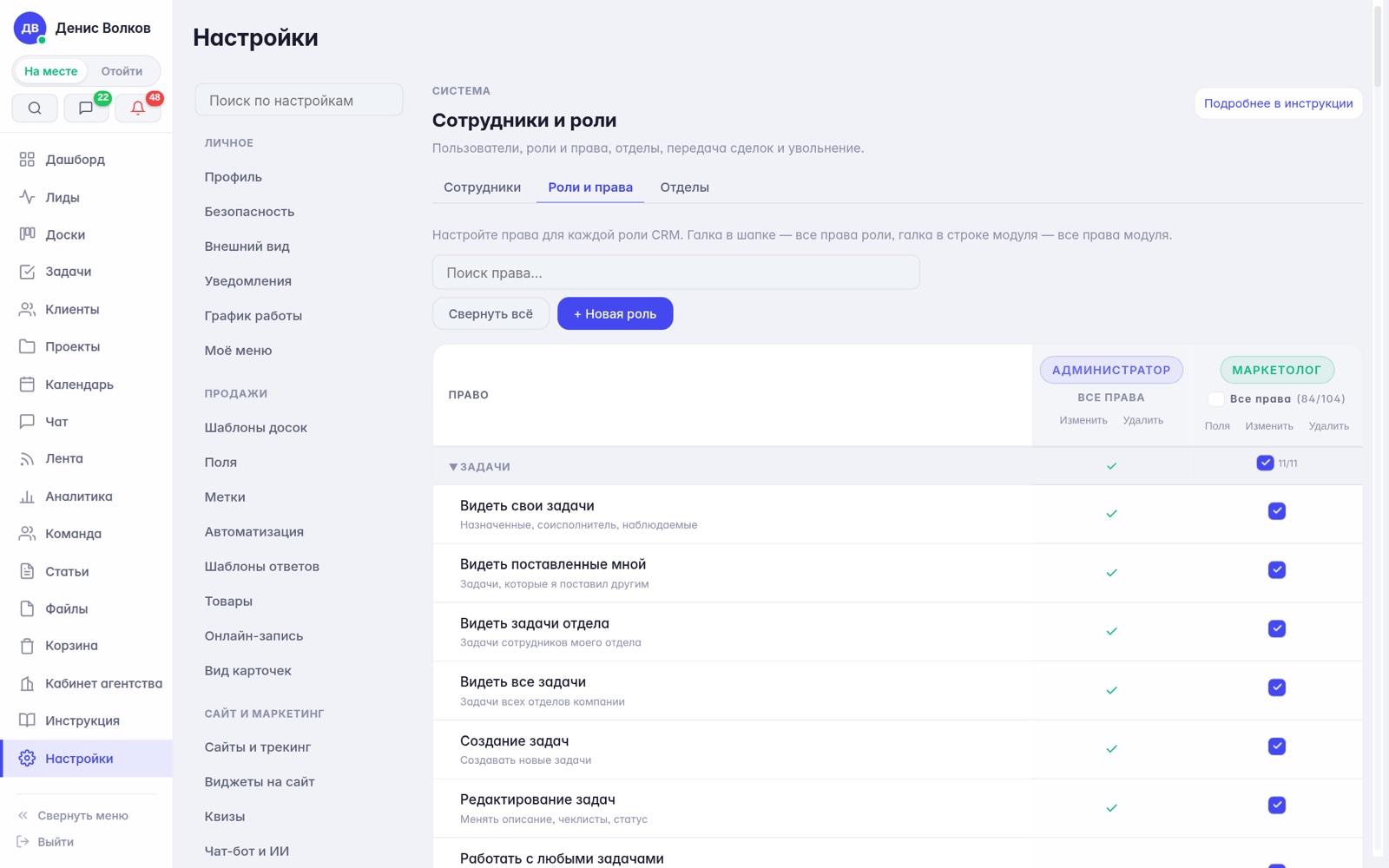Viewport: 1389px width, 868px height.
Task: Uncheck Маркетолог right Видеть поставленные мной
Action: coord(1276,570)
